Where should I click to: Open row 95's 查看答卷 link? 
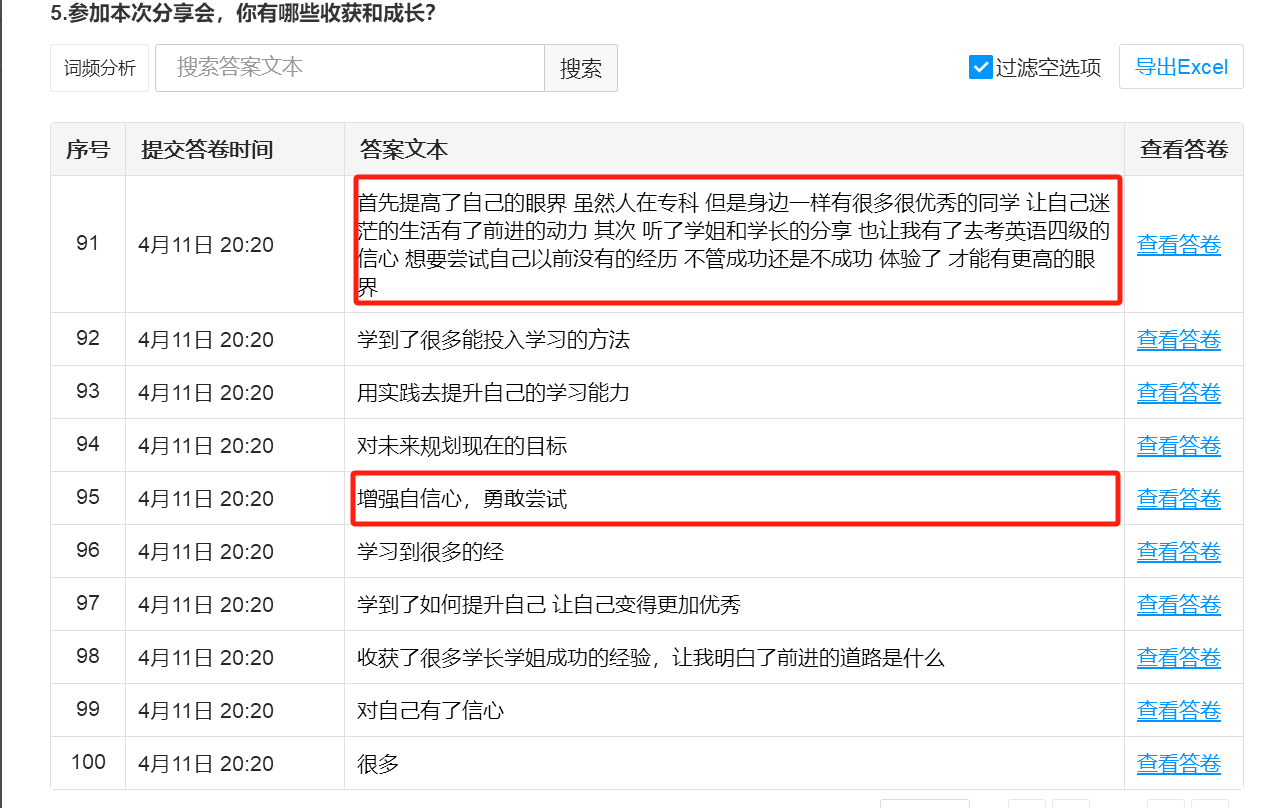click(1178, 499)
